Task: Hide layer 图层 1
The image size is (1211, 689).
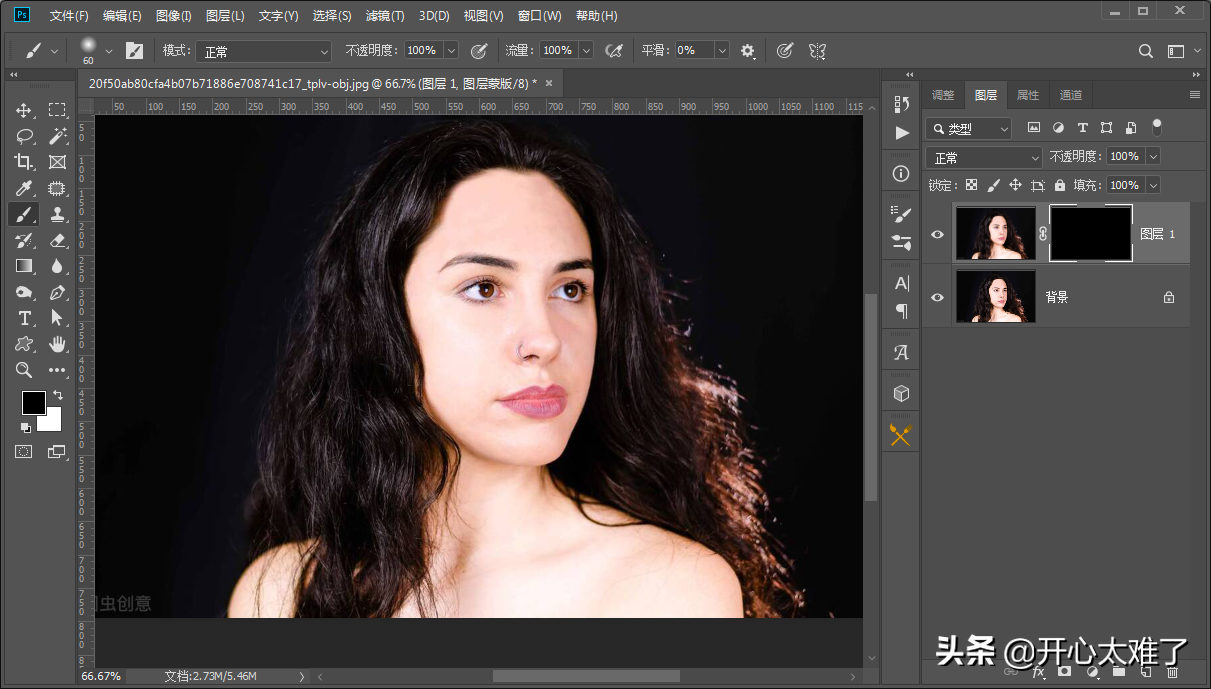Action: 937,234
